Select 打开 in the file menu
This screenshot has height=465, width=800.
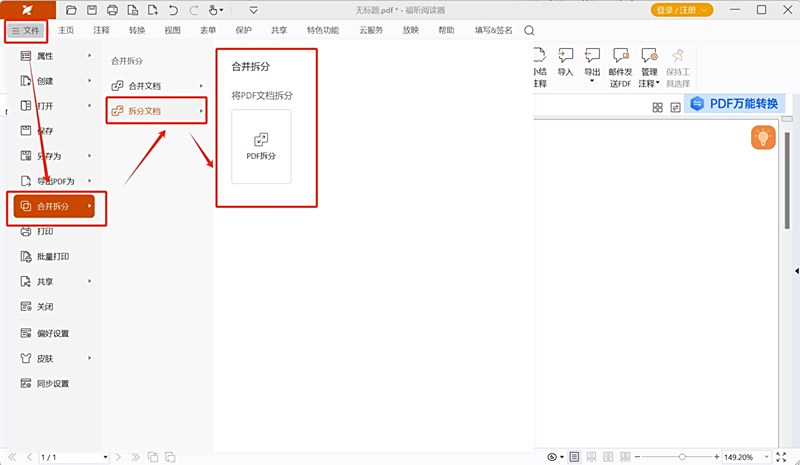(56, 106)
